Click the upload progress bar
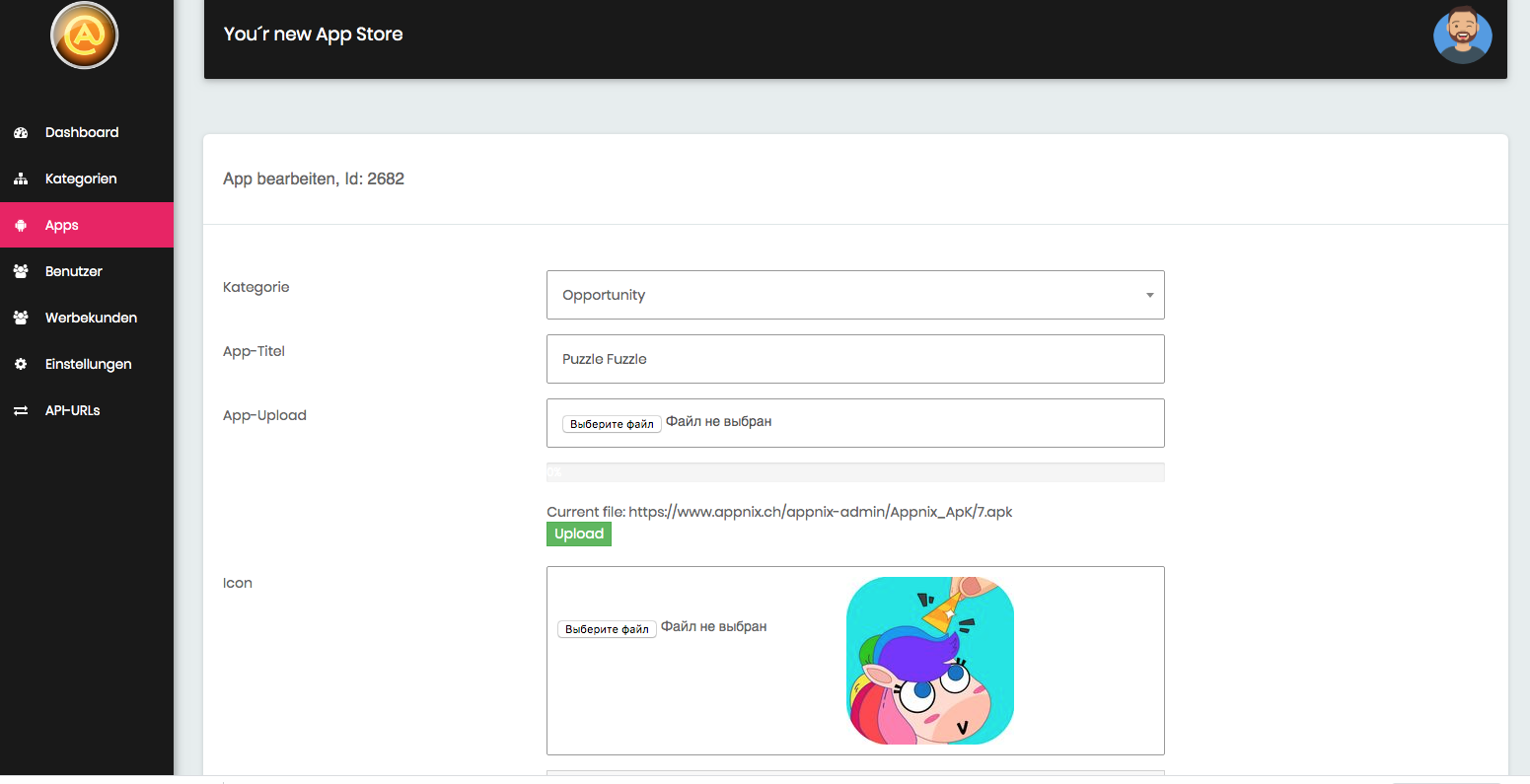Screen dimensions: 1530x784 (x=854, y=472)
